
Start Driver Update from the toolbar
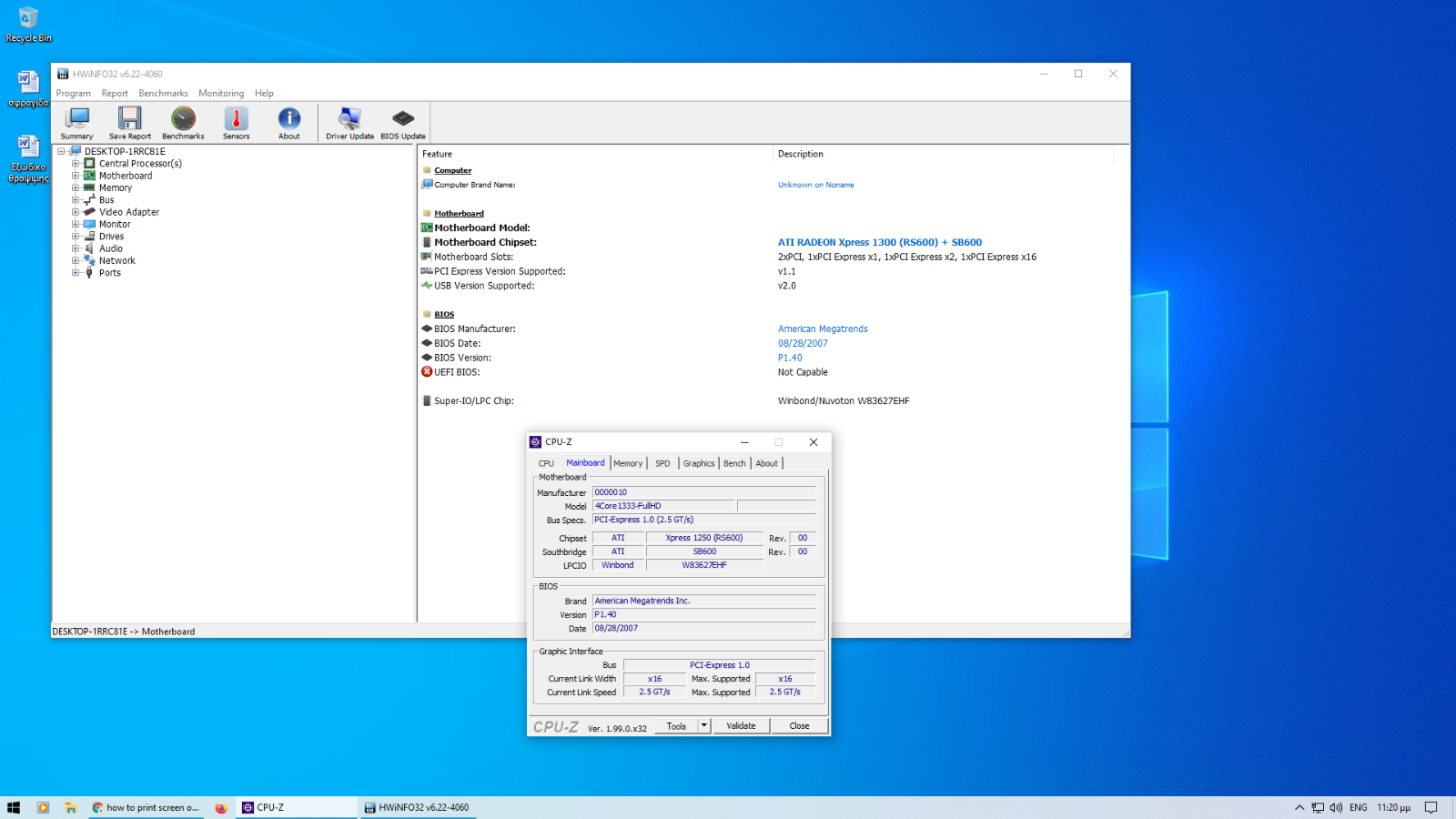(349, 123)
